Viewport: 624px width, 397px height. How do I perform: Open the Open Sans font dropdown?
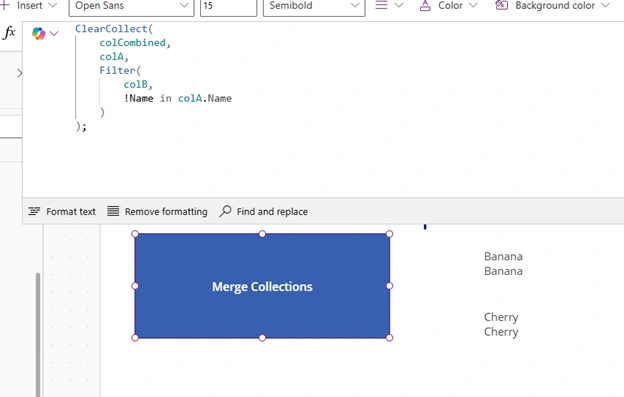tap(131, 6)
